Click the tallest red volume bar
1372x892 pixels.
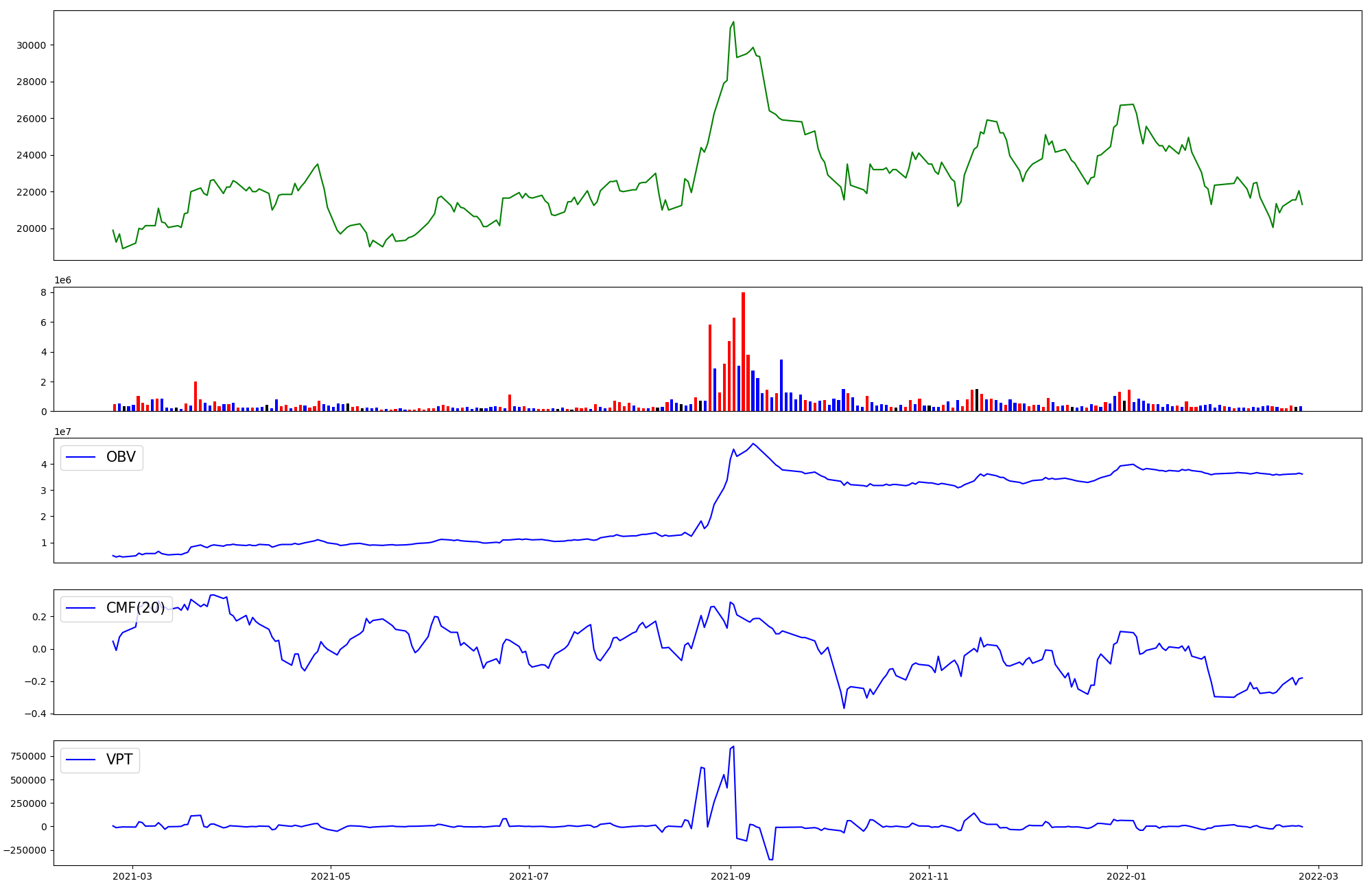pos(743,351)
